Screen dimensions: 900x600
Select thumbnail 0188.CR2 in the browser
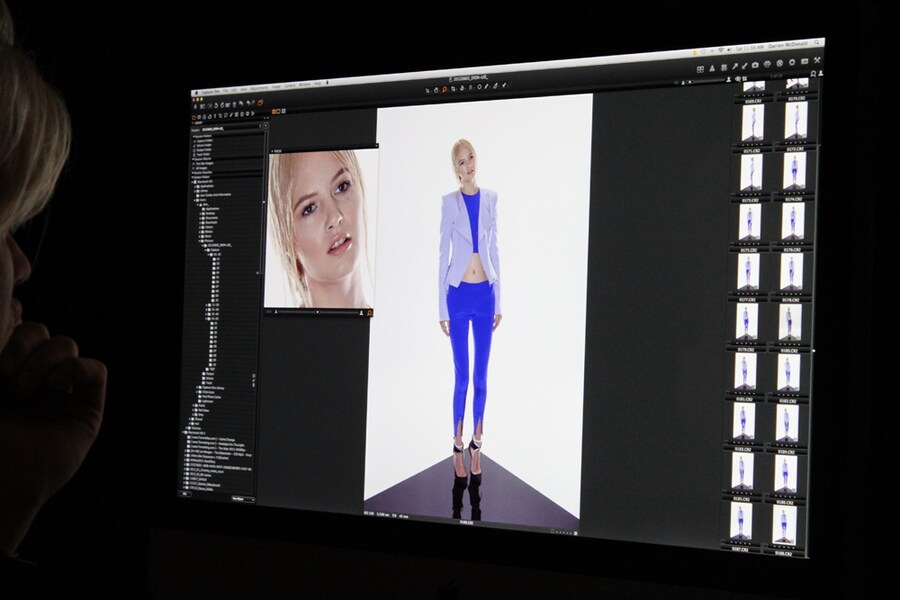click(x=783, y=524)
